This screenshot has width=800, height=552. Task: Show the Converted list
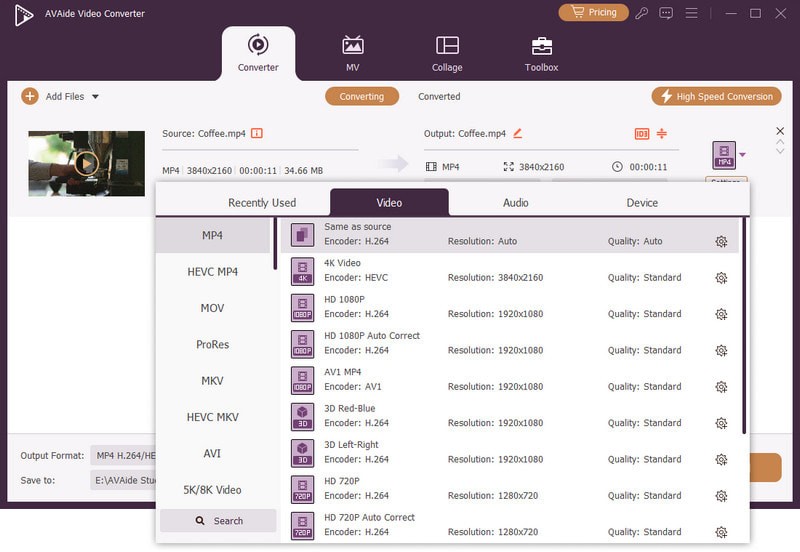tap(439, 96)
